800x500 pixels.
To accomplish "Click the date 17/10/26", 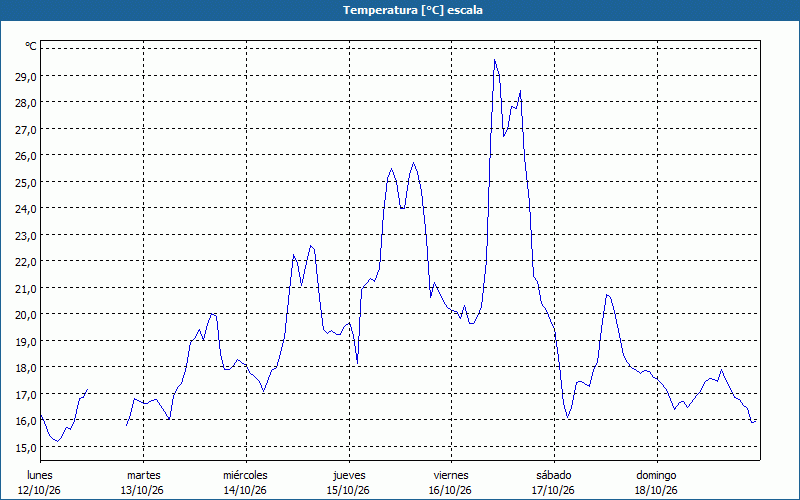I will [x=553, y=490].
